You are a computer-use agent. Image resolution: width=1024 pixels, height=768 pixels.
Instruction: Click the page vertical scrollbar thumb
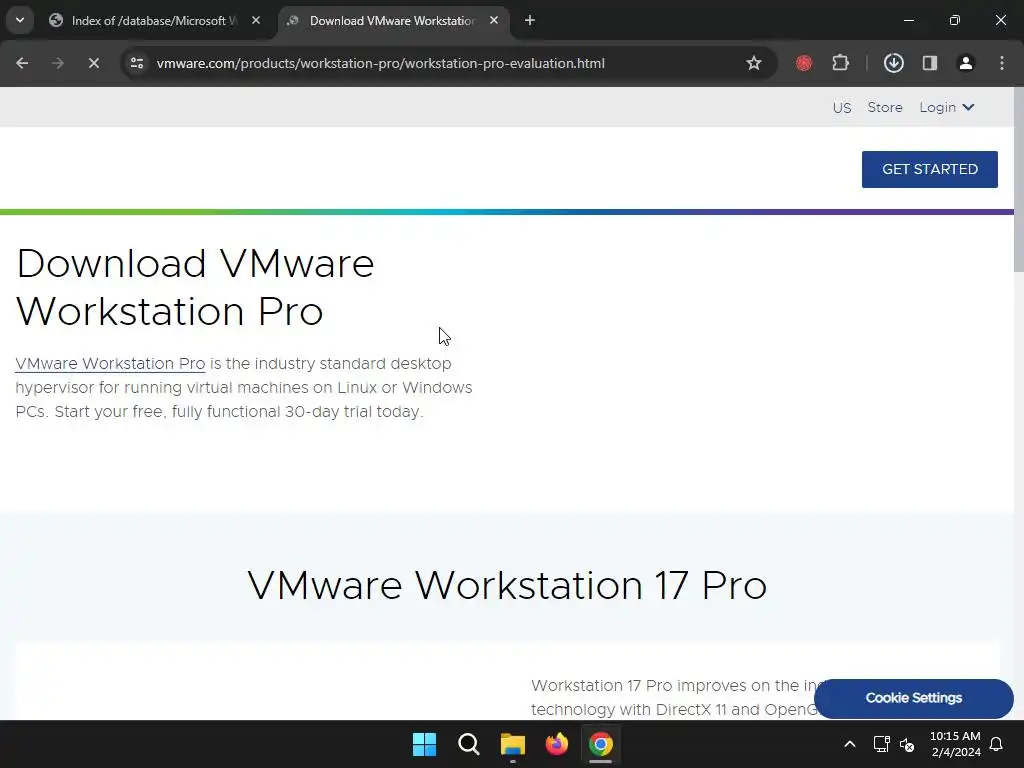click(x=1019, y=180)
